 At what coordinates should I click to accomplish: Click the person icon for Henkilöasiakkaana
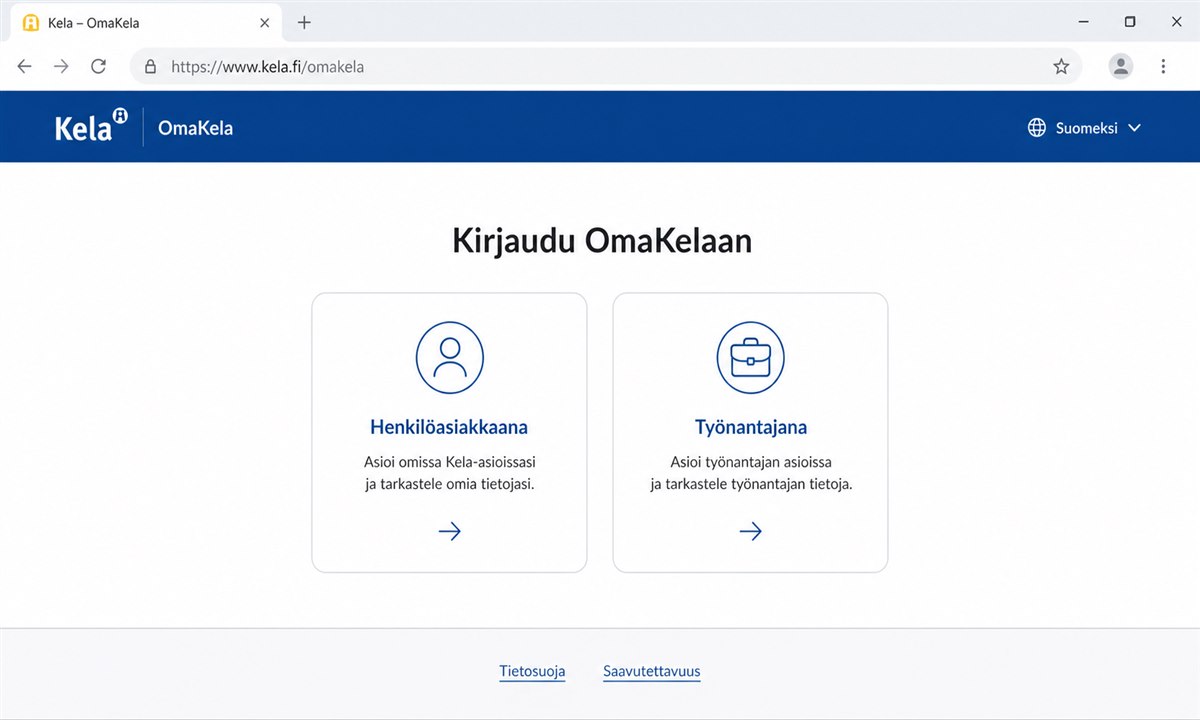(x=450, y=357)
